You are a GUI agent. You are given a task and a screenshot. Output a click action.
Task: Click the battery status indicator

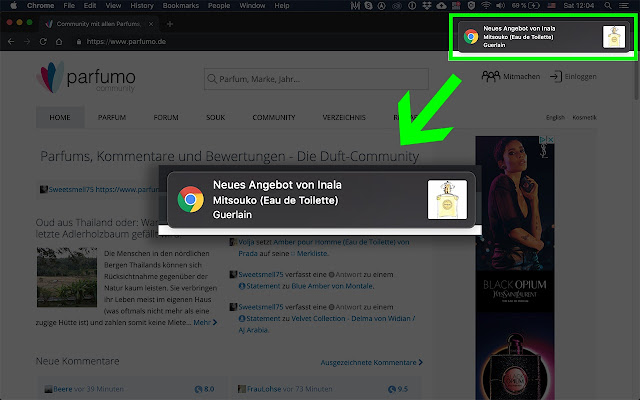point(526,5)
